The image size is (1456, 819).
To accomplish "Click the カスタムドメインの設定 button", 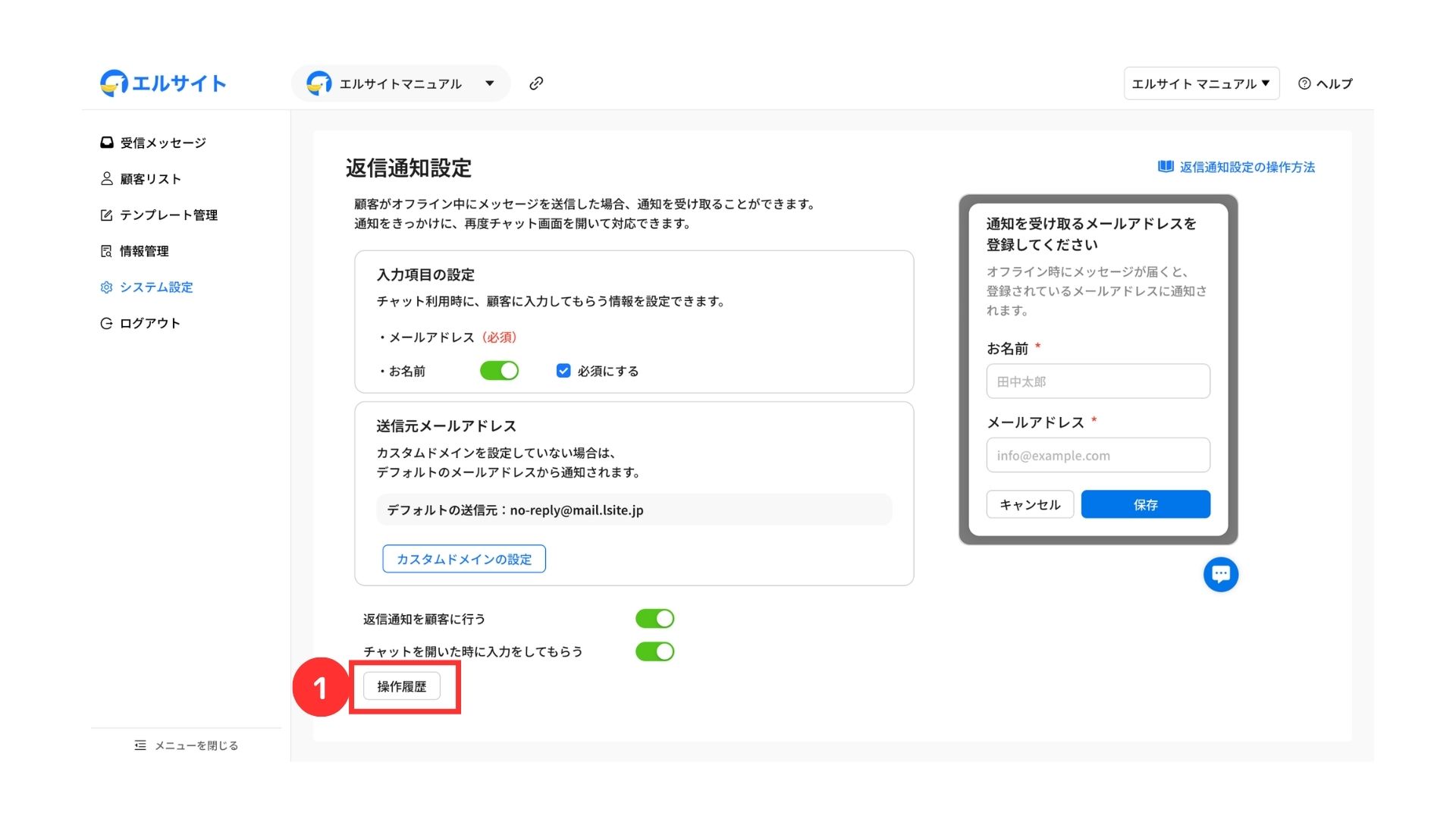I will click(464, 559).
